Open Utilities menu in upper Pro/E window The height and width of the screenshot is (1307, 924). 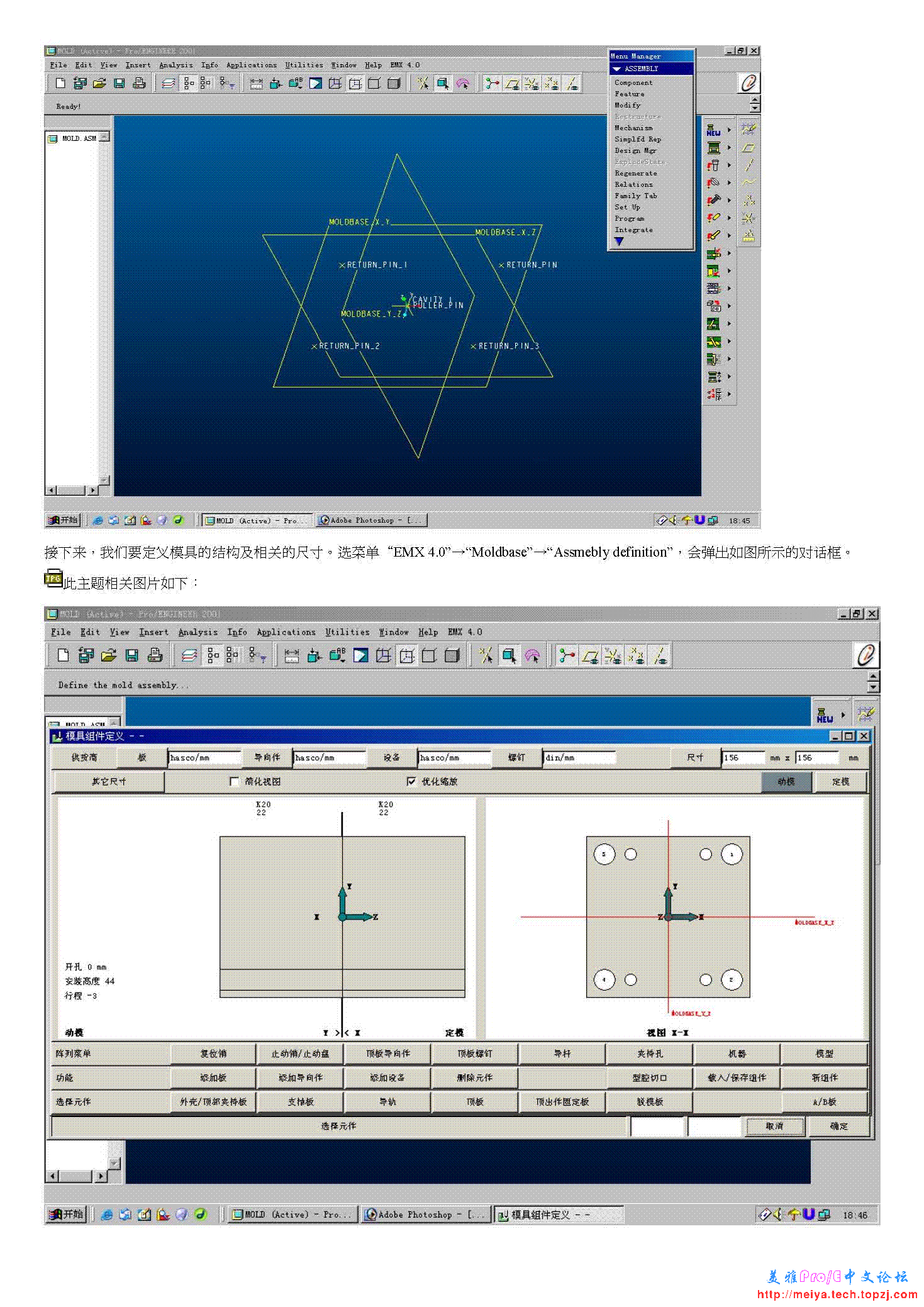pos(304,65)
